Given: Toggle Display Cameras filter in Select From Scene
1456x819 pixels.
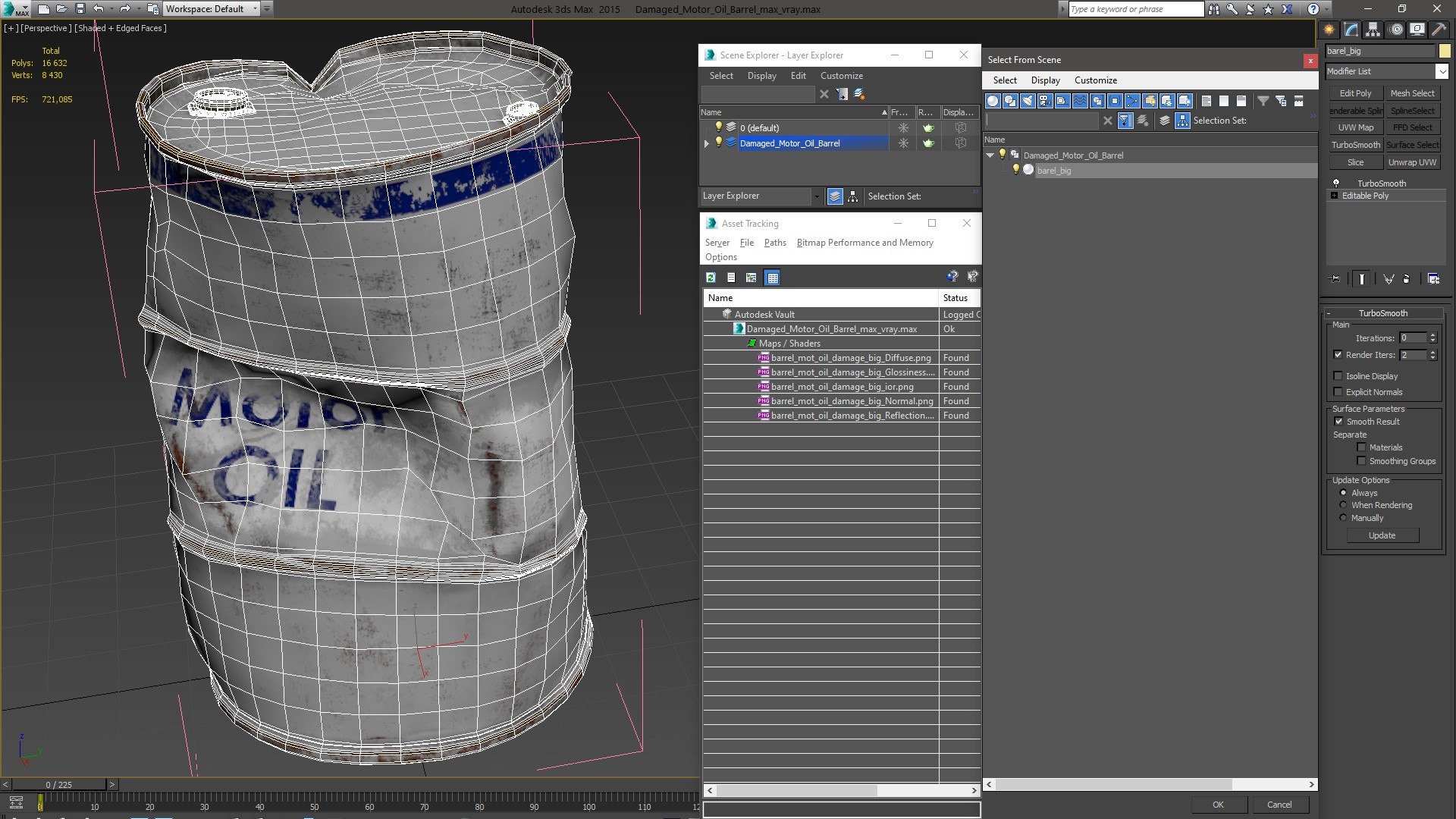Looking at the screenshot, I should point(1045,101).
